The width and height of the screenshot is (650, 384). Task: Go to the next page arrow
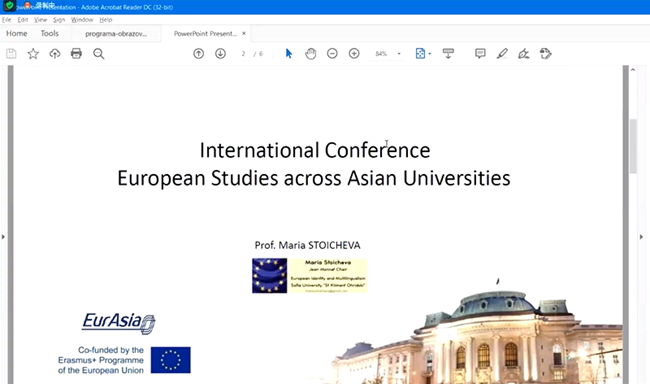221,53
